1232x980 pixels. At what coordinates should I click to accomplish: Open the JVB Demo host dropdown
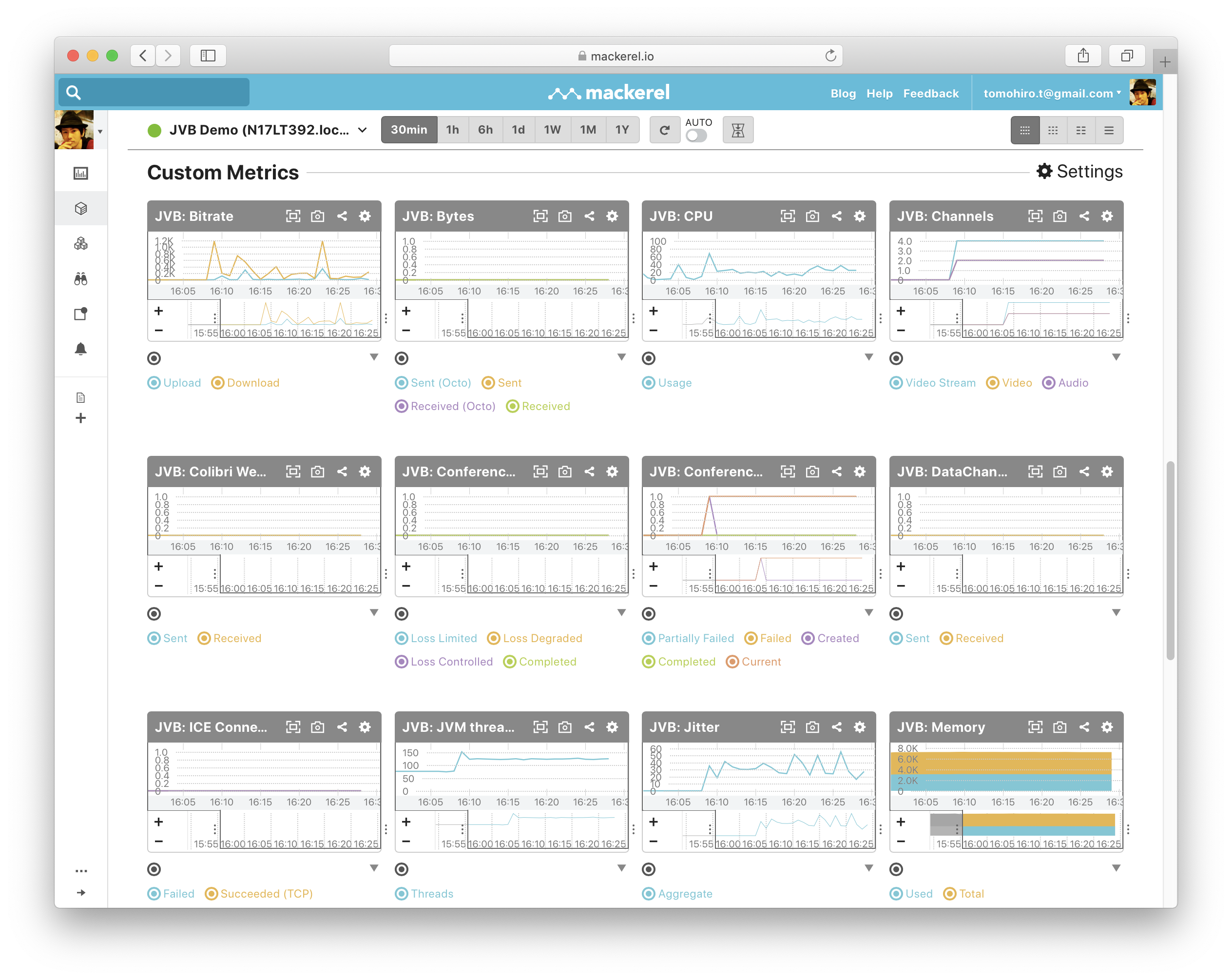point(362,130)
